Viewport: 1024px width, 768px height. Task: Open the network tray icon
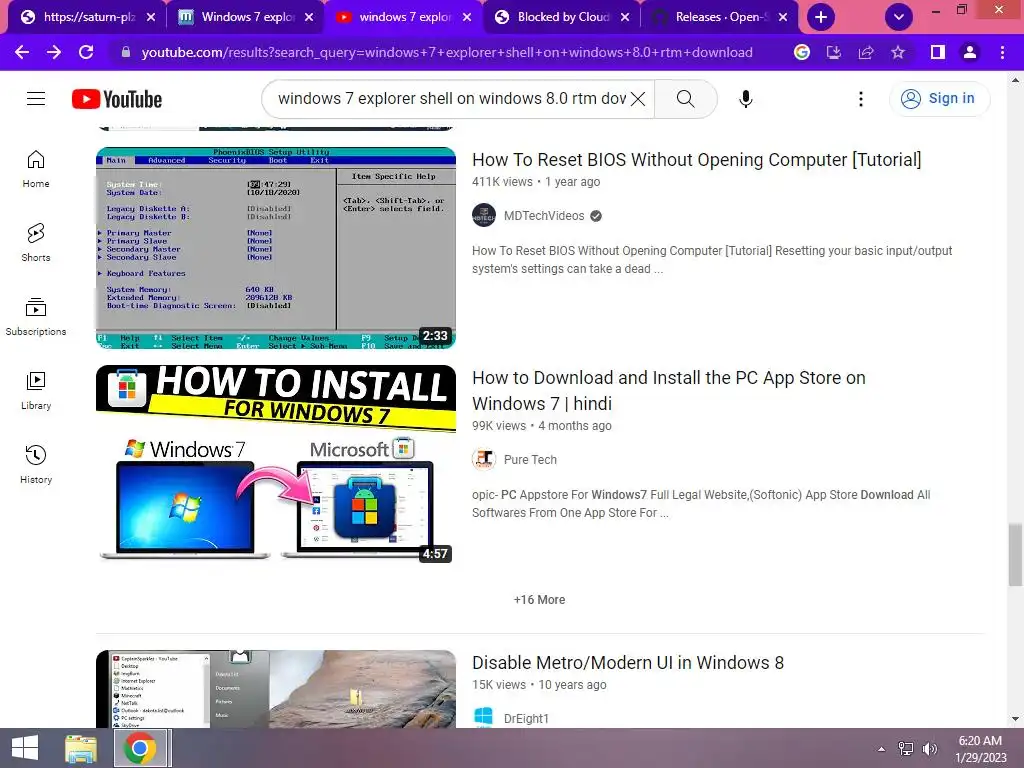point(906,749)
